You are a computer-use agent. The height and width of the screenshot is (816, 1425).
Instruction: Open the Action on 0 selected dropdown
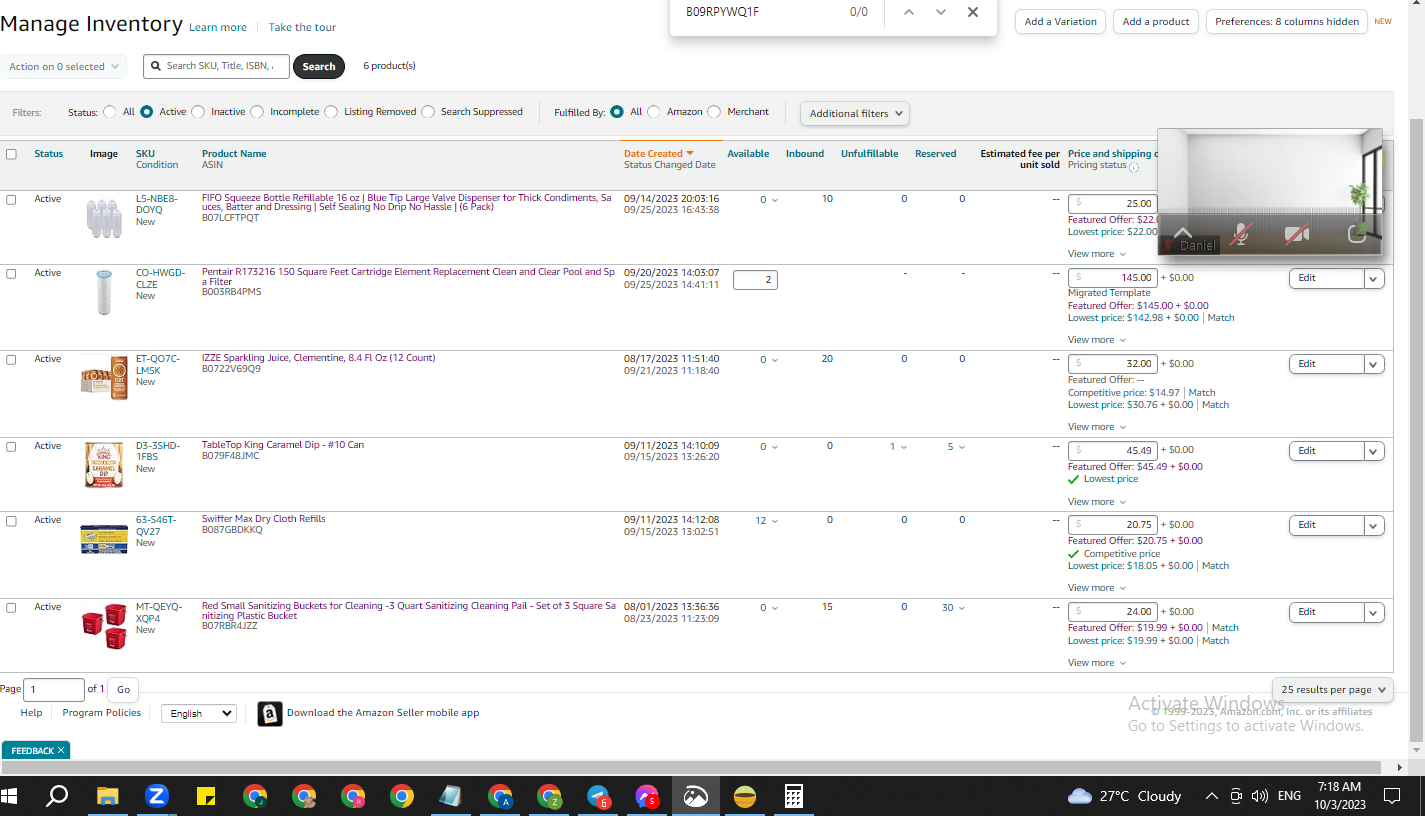coord(63,67)
